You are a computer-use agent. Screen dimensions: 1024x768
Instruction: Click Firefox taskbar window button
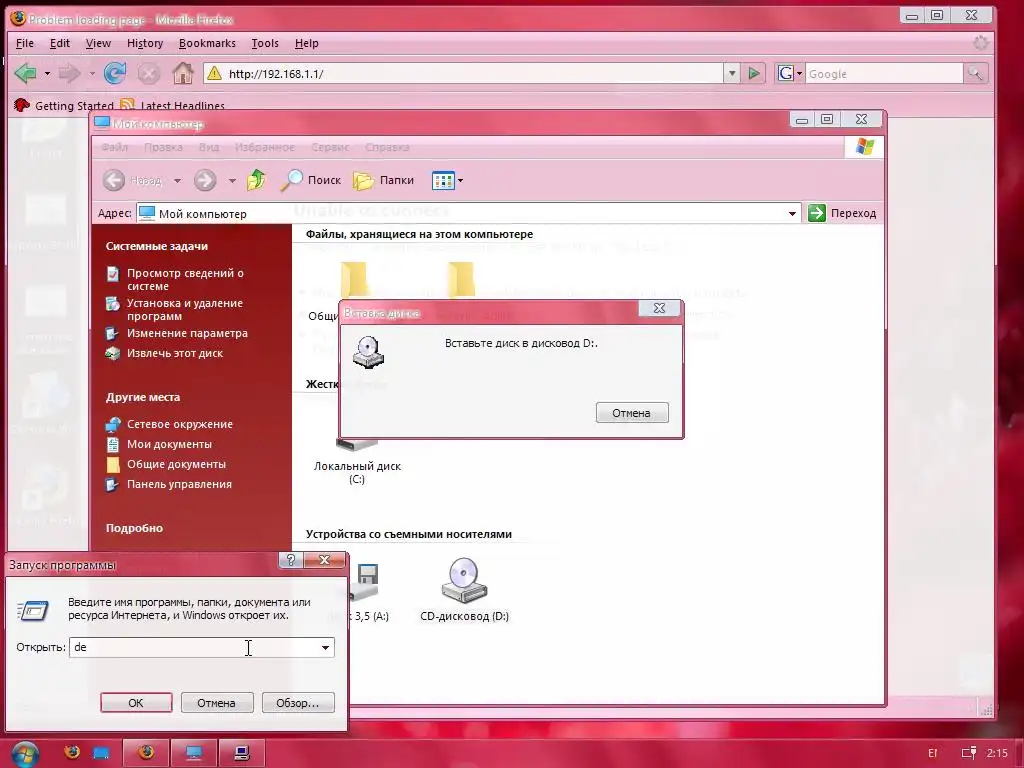click(146, 753)
